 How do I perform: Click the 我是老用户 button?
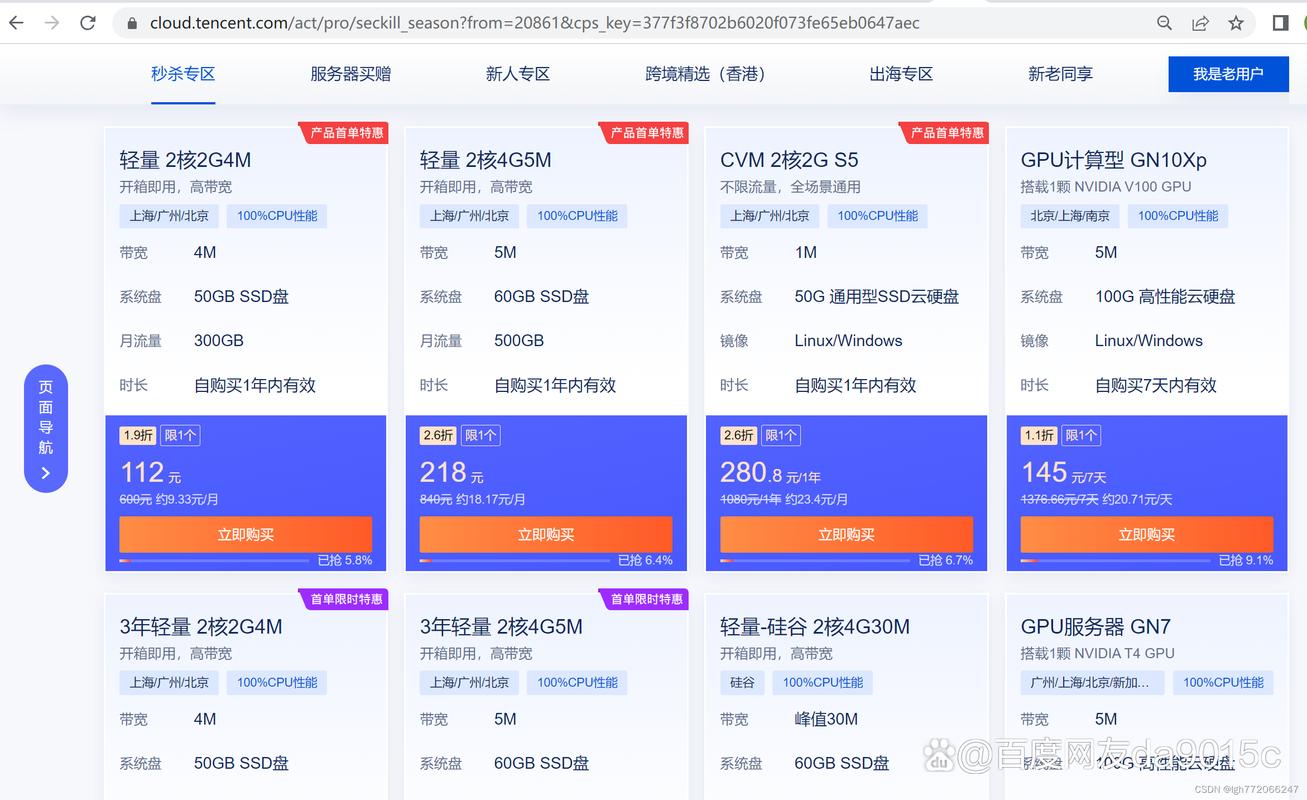coord(1228,74)
